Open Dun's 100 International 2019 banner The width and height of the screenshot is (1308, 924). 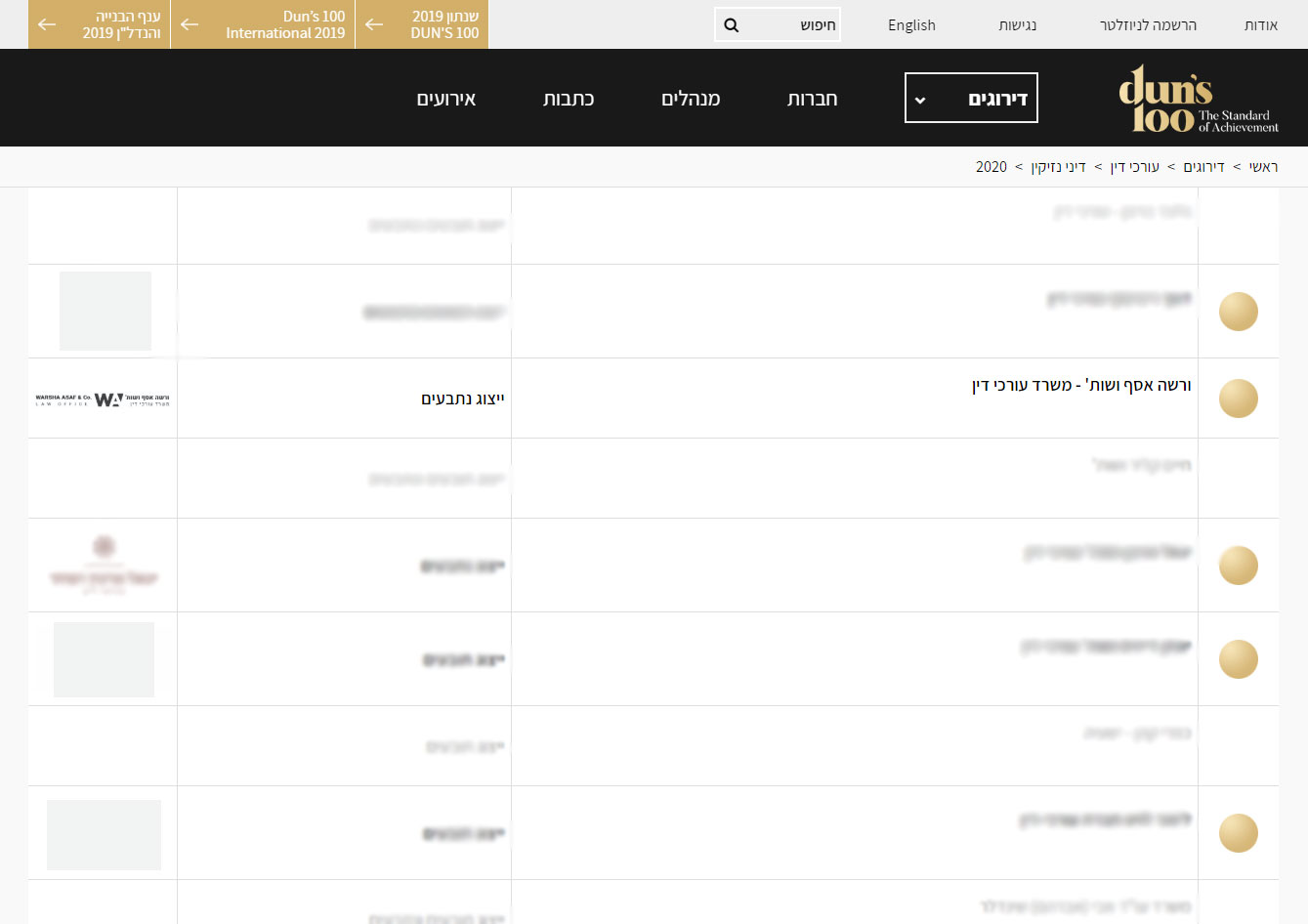[x=263, y=24]
